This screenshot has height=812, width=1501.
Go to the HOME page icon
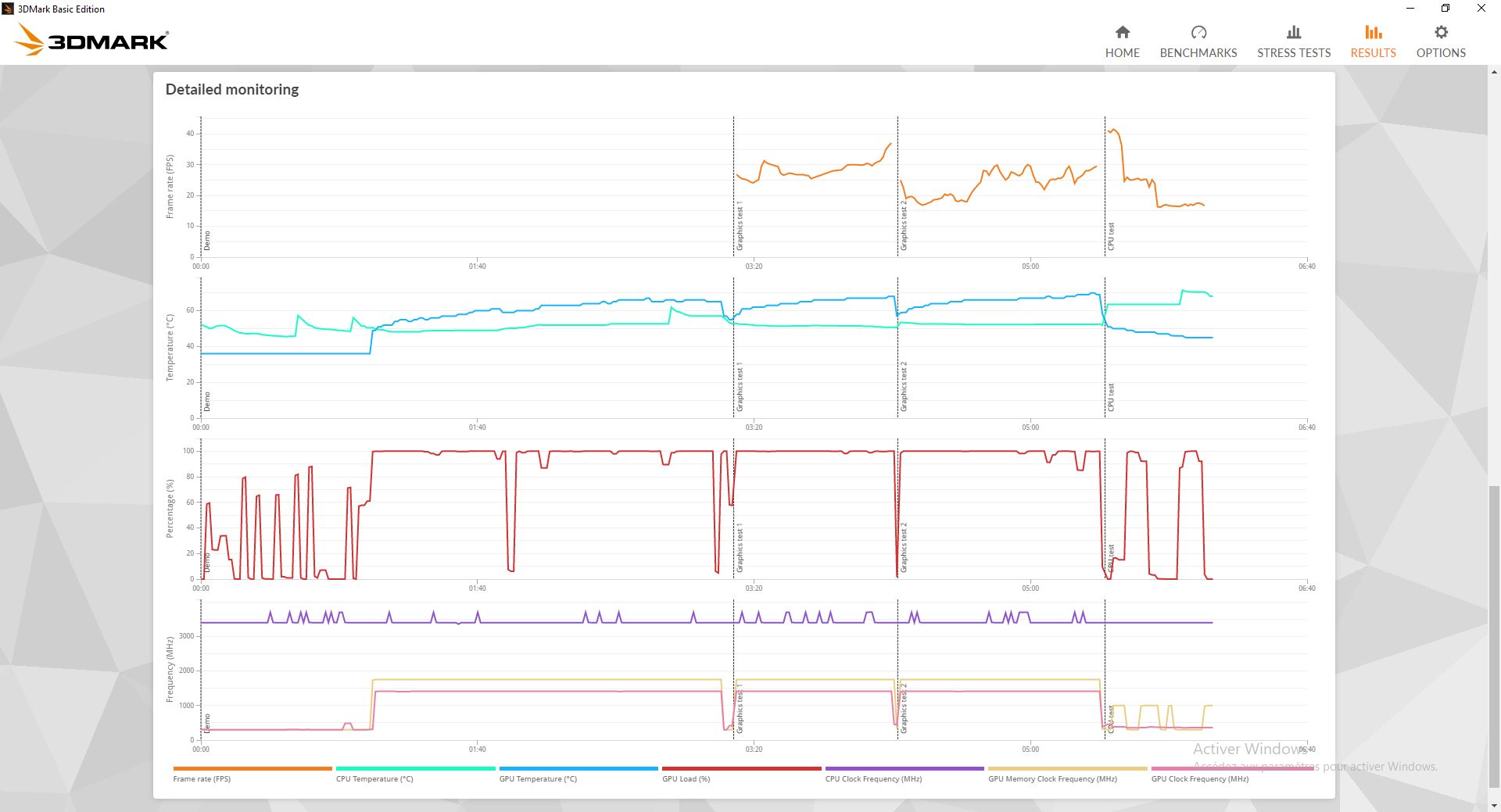point(1122,32)
